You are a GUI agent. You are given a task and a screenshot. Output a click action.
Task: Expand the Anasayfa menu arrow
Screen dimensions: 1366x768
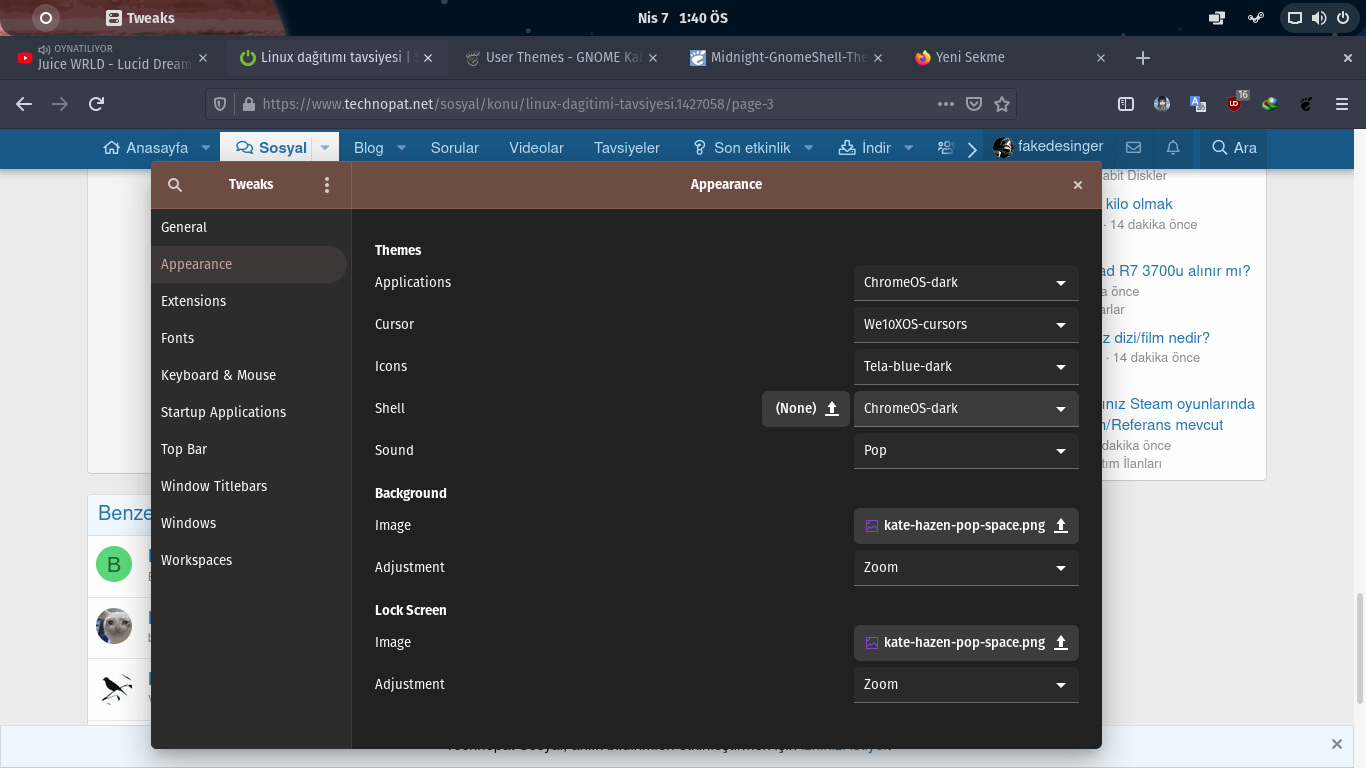[205, 148]
